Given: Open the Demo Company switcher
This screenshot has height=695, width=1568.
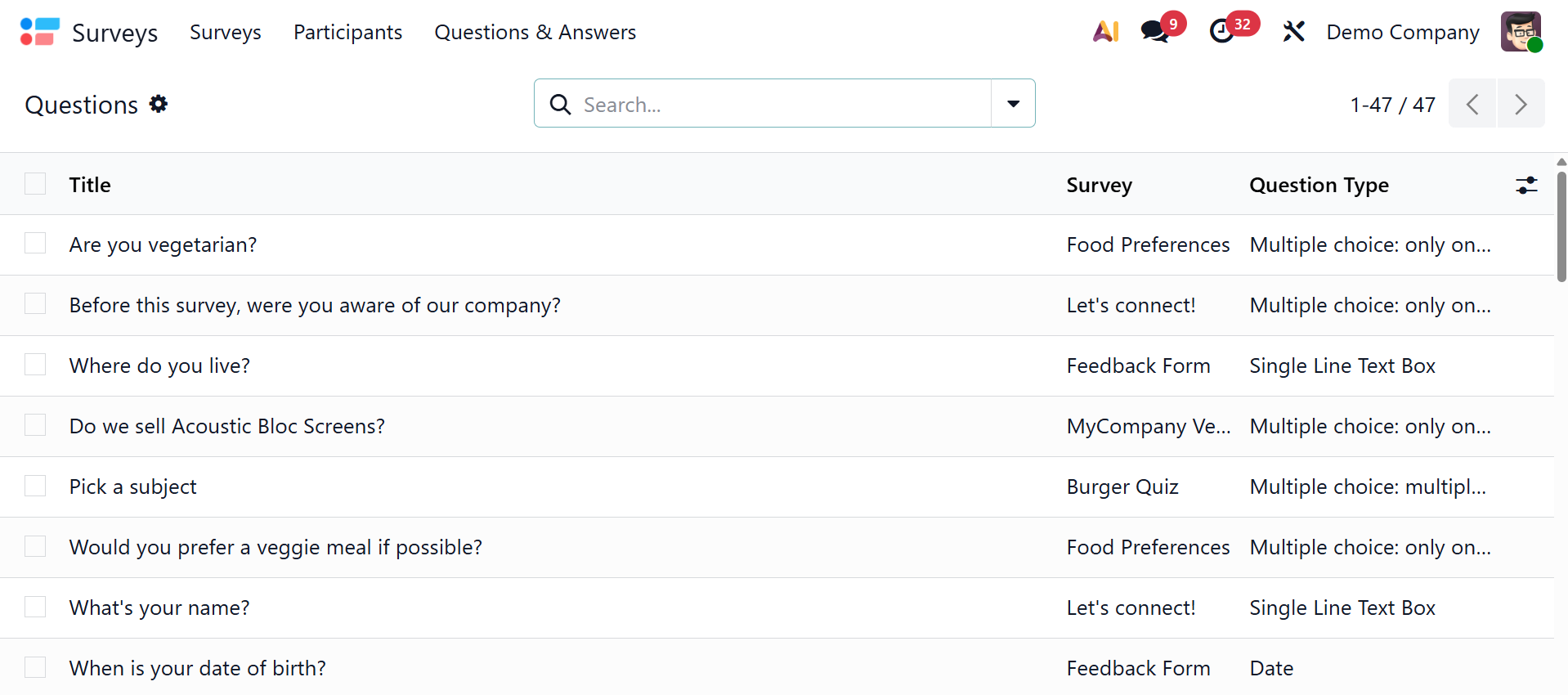Looking at the screenshot, I should (1402, 32).
